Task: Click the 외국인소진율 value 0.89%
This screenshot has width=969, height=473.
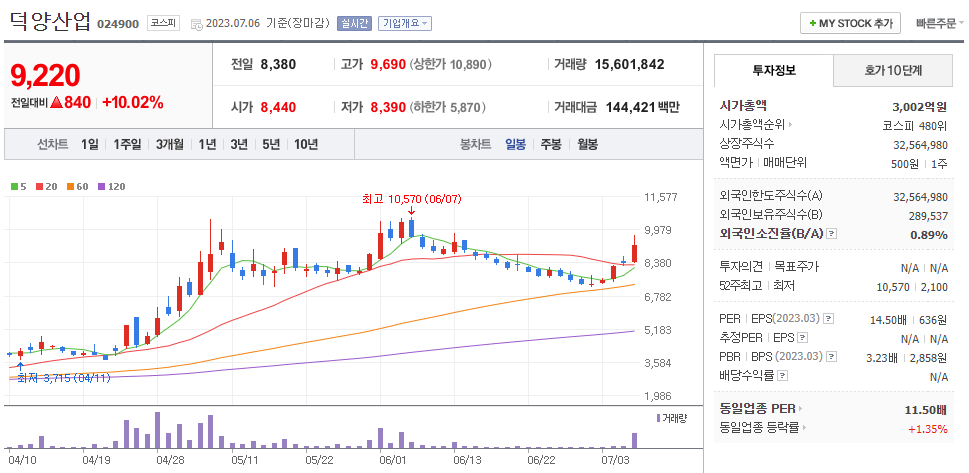Action: [x=929, y=234]
